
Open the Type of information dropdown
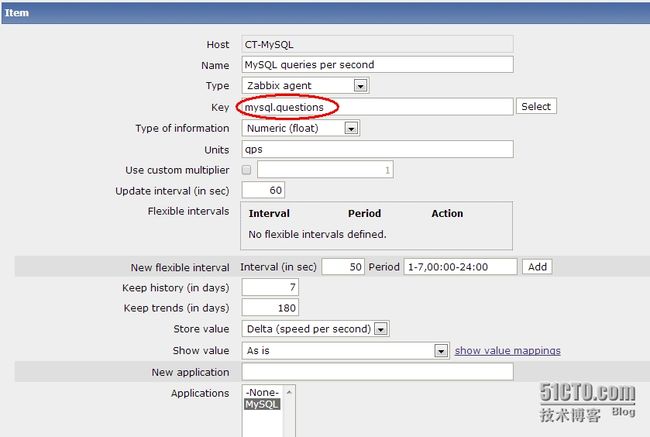(x=301, y=128)
